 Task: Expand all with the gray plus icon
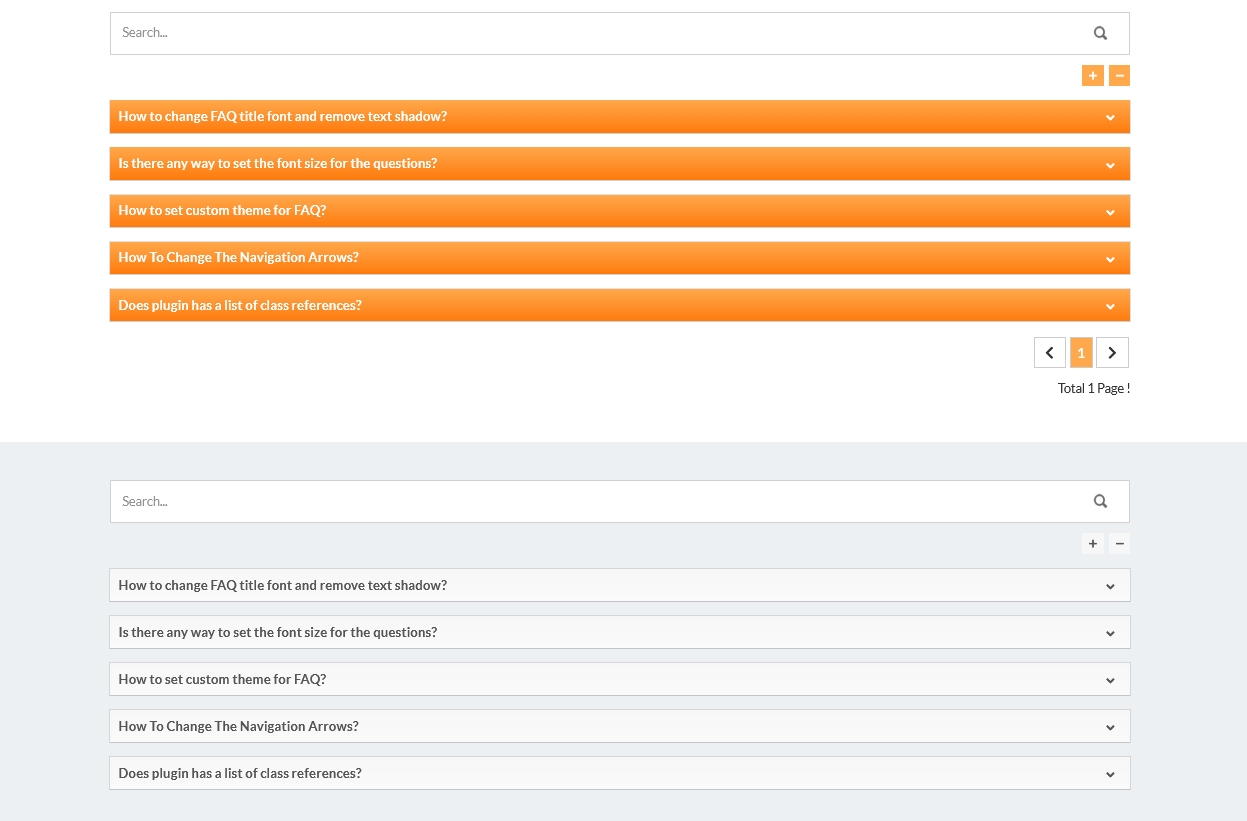coord(1092,544)
